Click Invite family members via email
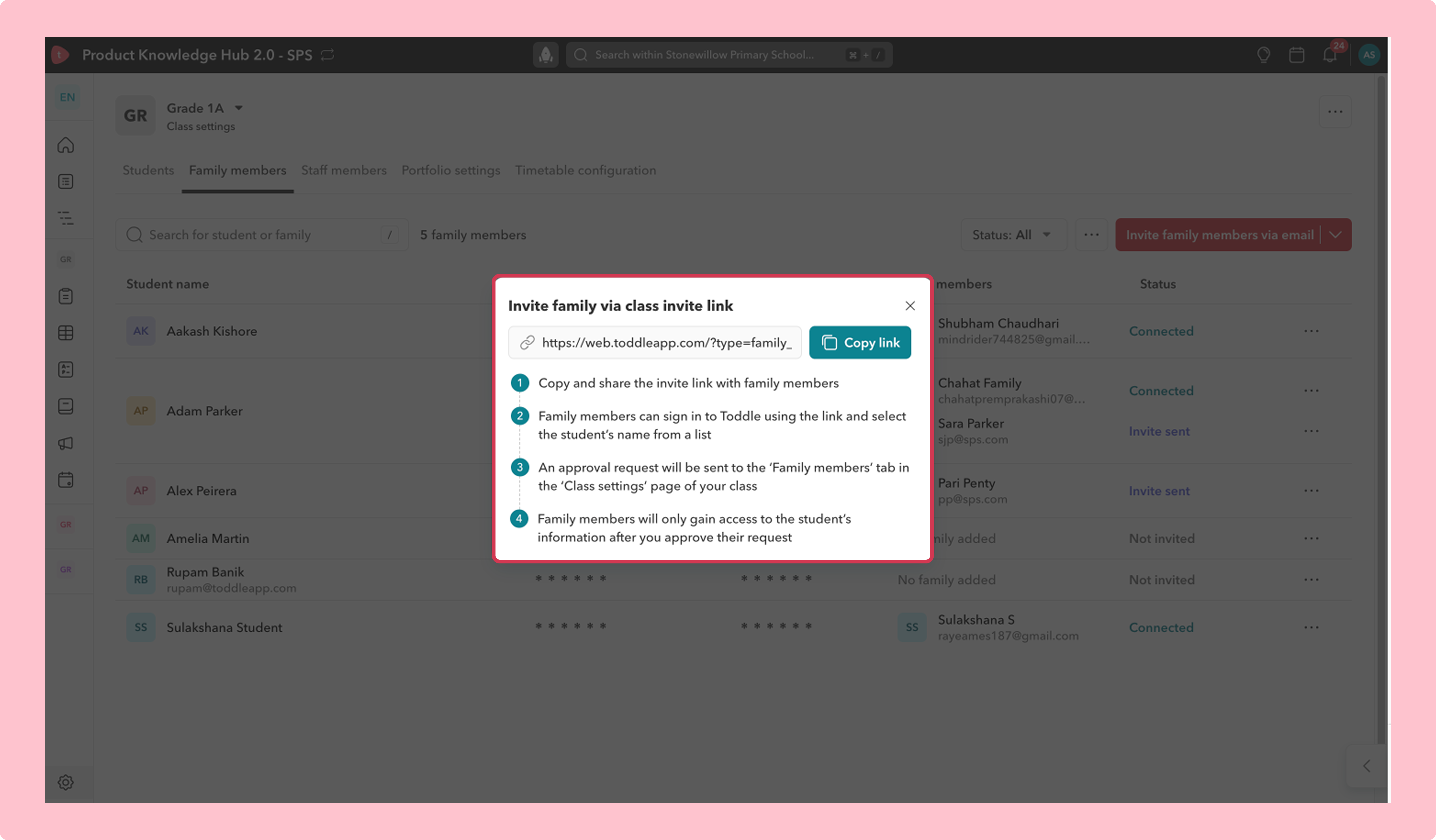The width and height of the screenshot is (1436, 840). point(1220,235)
